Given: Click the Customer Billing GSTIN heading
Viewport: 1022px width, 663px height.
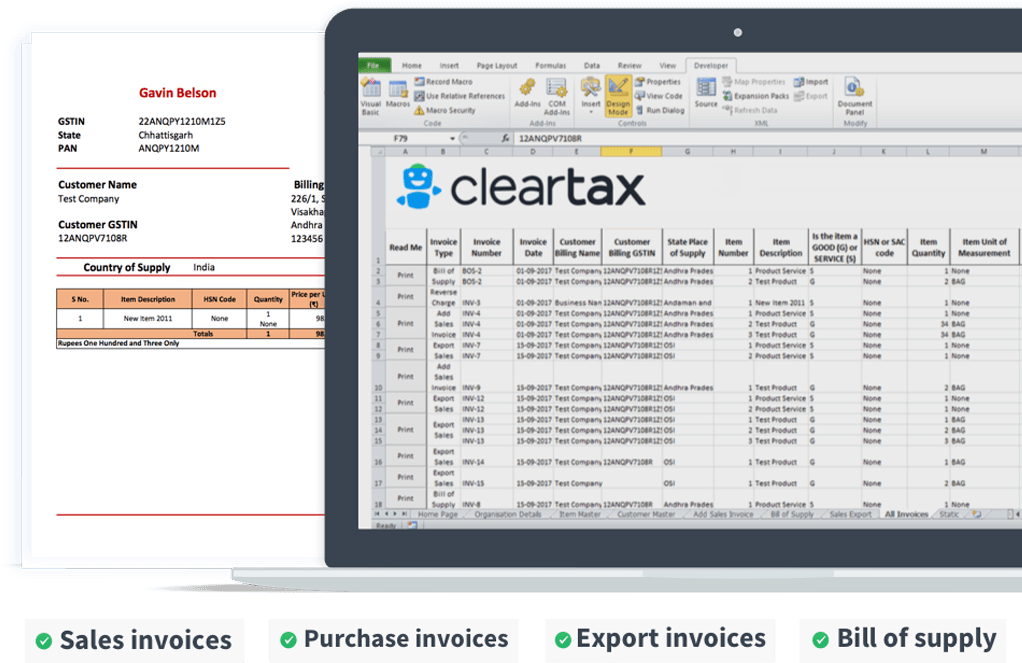Looking at the screenshot, I should tap(632, 247).
